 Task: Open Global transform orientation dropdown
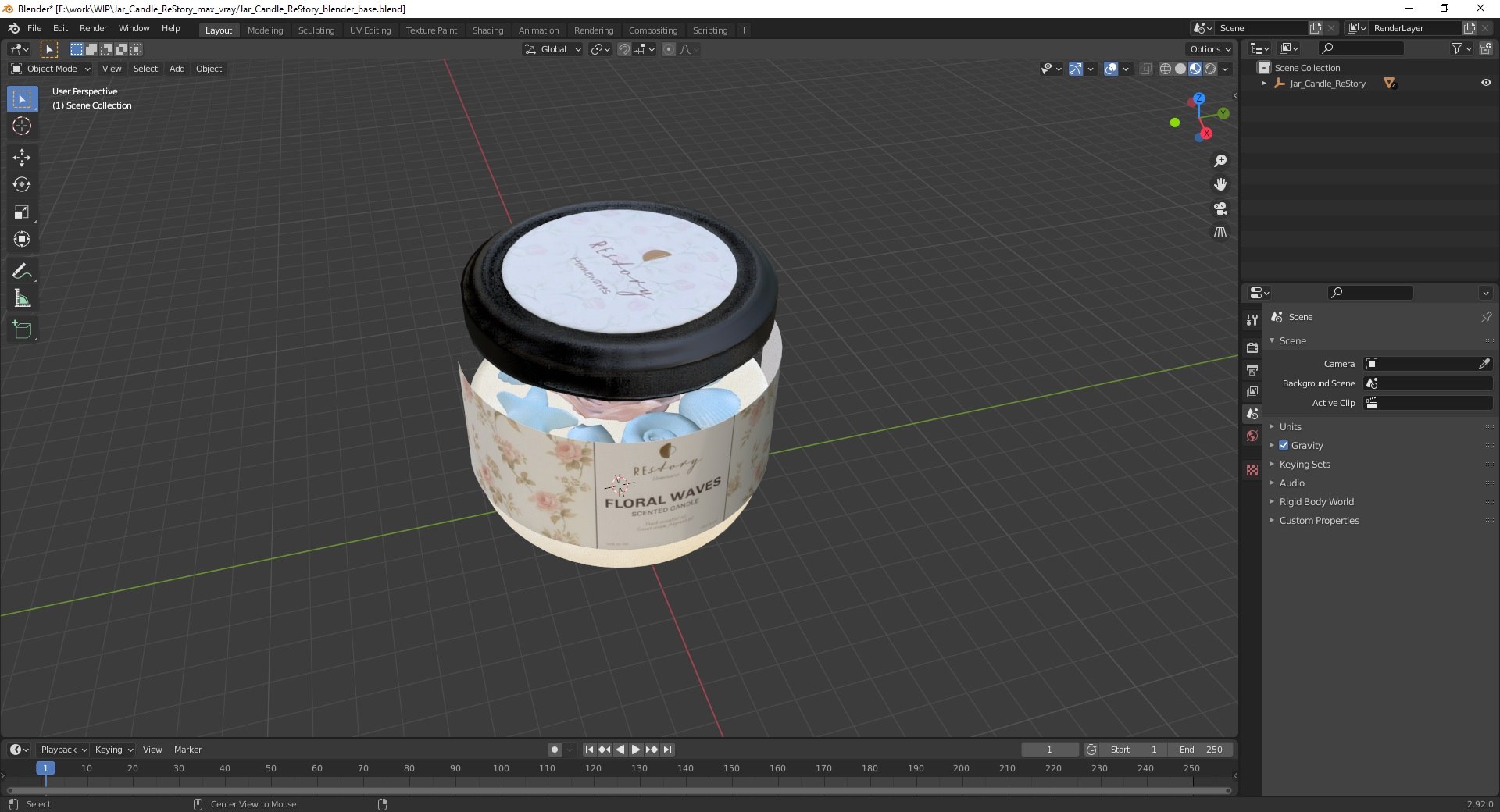(552, 49)
